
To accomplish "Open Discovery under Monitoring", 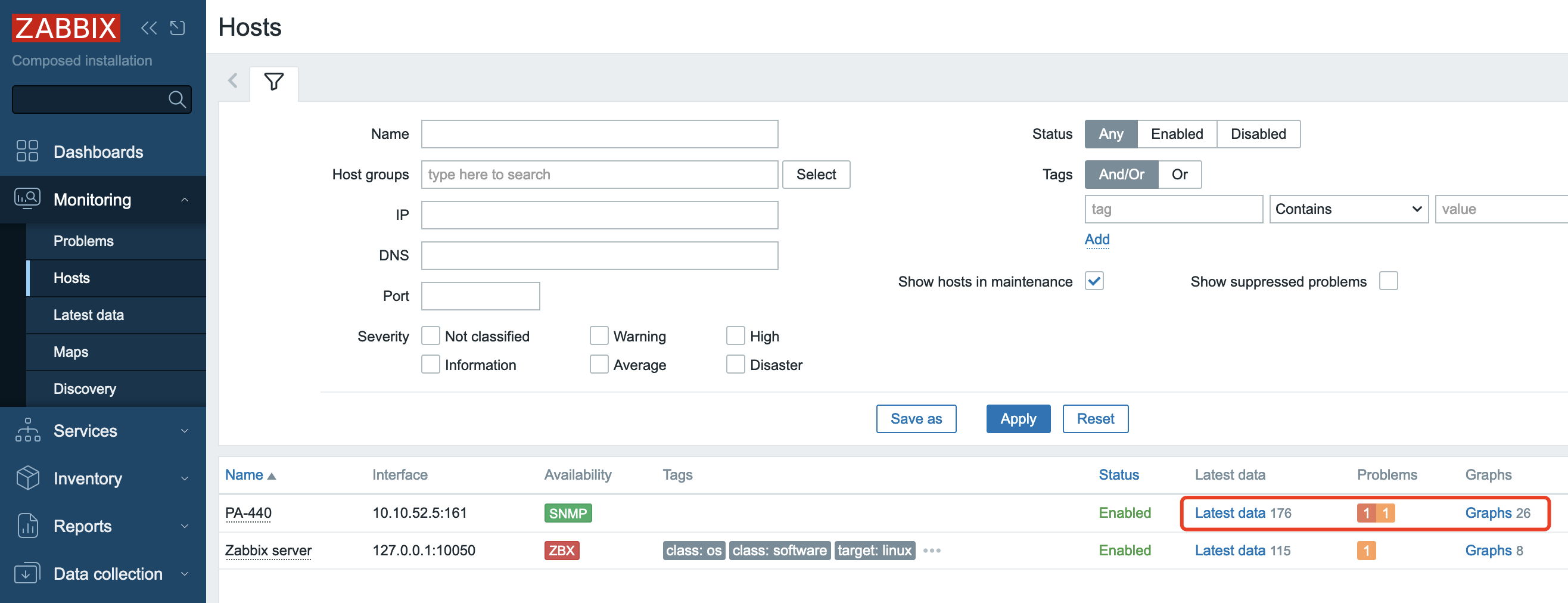I will click(116, 388).
